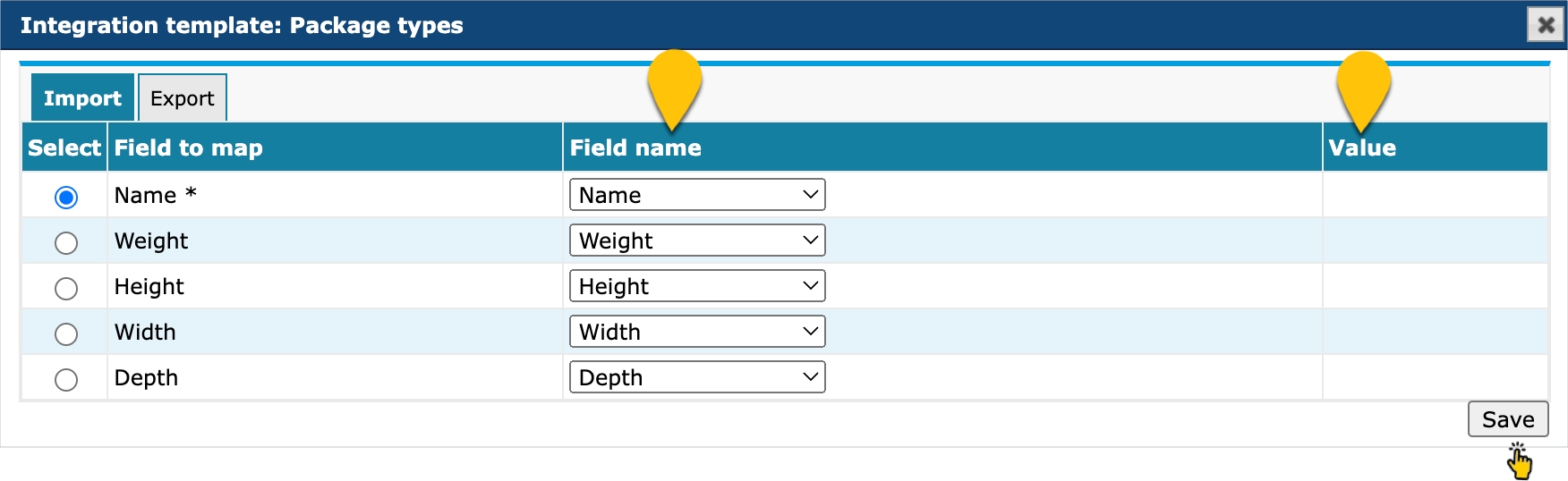Click the Field name column header
1568x481 pixels.
[635, 148]
